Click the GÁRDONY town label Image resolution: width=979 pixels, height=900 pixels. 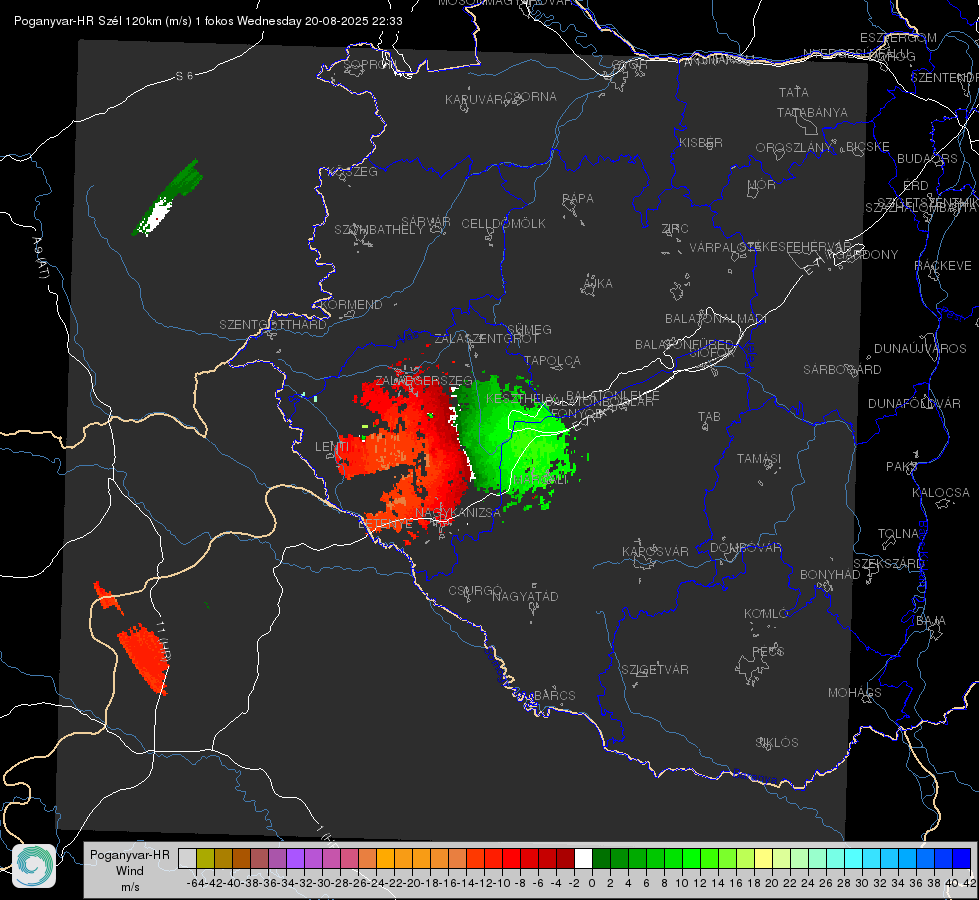pyautogui.click(x=868, y=255)
